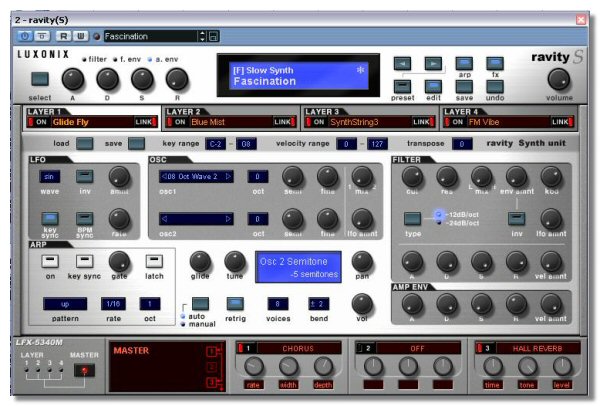The height and width of the screenshot is (406, 600).
Task: Select effect slot 3 HALL REVERB header
Action: click(x=528, y=348)
